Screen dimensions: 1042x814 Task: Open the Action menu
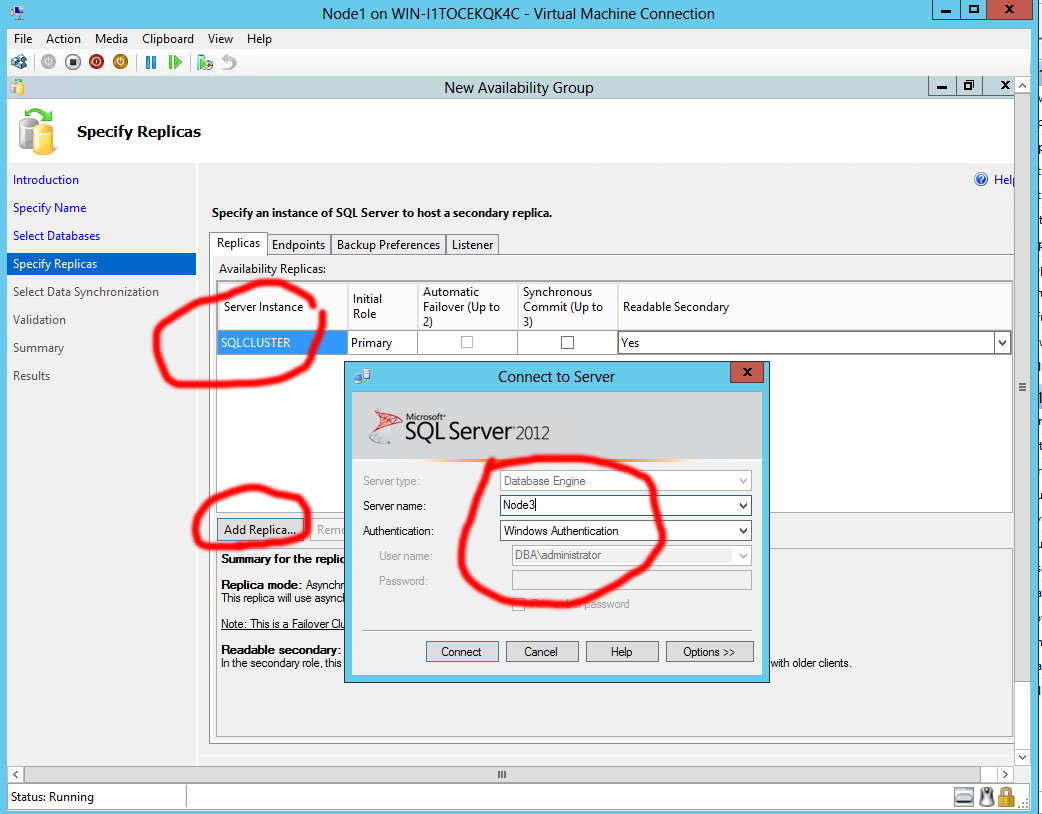point(63,39)
